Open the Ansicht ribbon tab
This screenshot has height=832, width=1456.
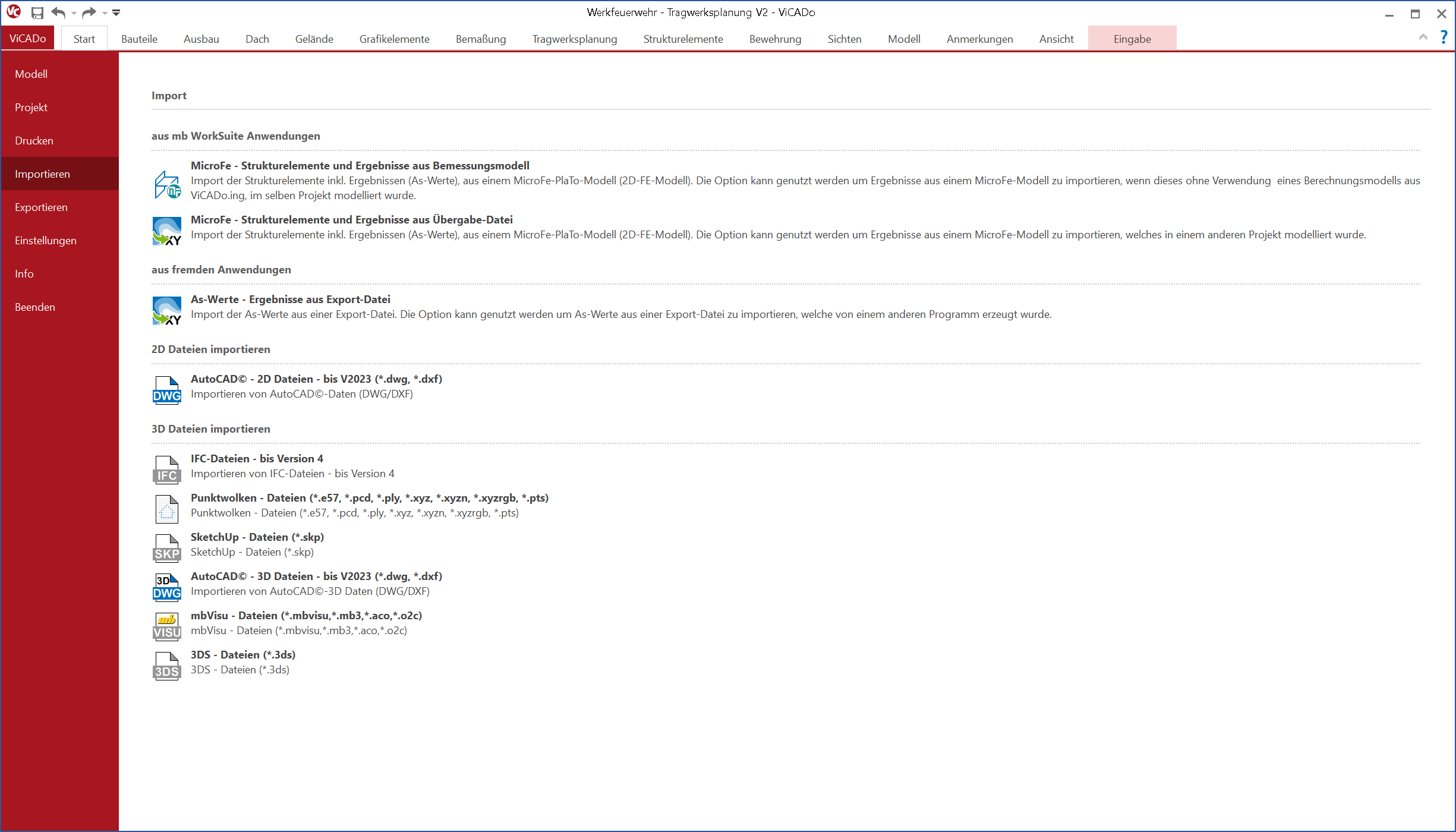1057,39
